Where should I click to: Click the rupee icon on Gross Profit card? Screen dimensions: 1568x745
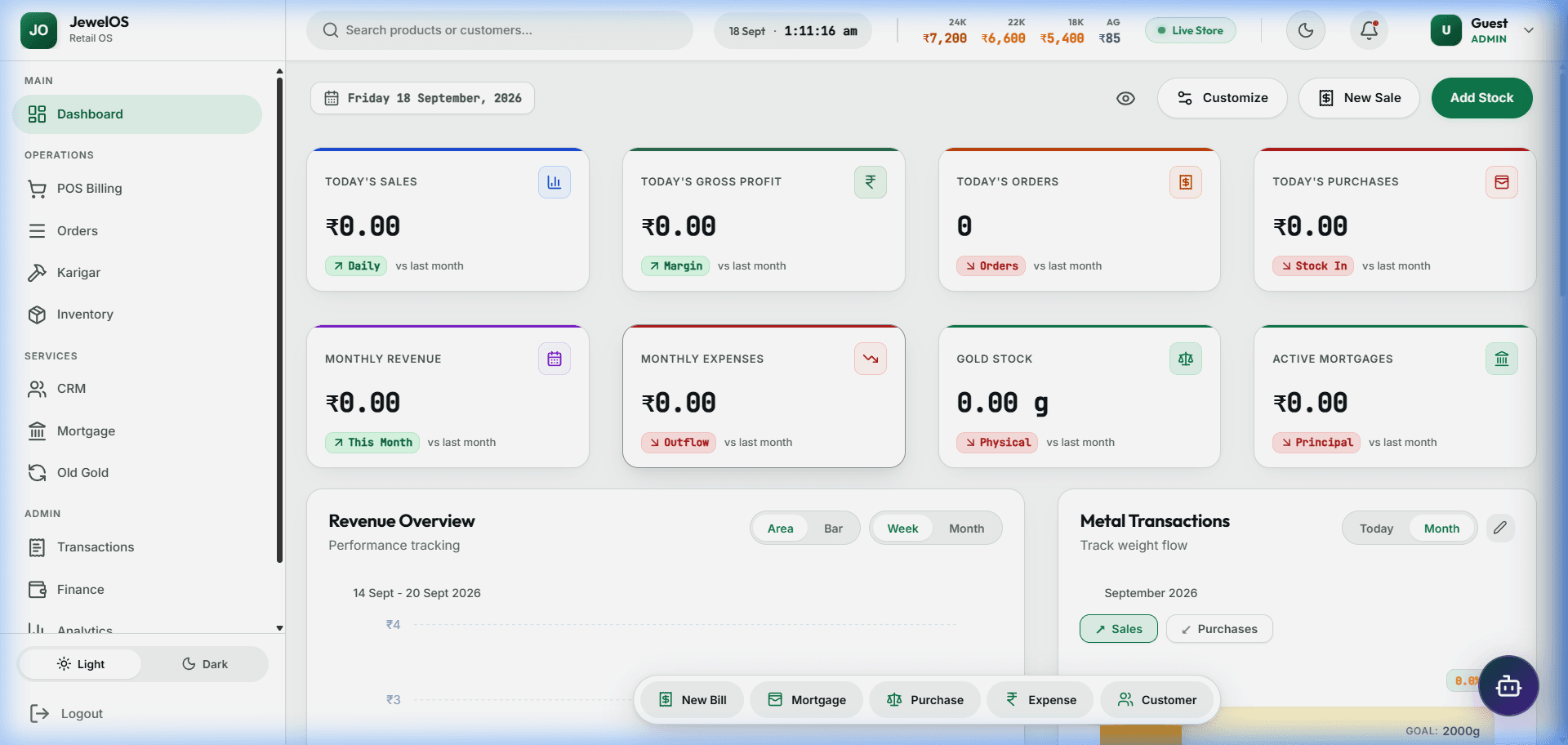(871, 182)
